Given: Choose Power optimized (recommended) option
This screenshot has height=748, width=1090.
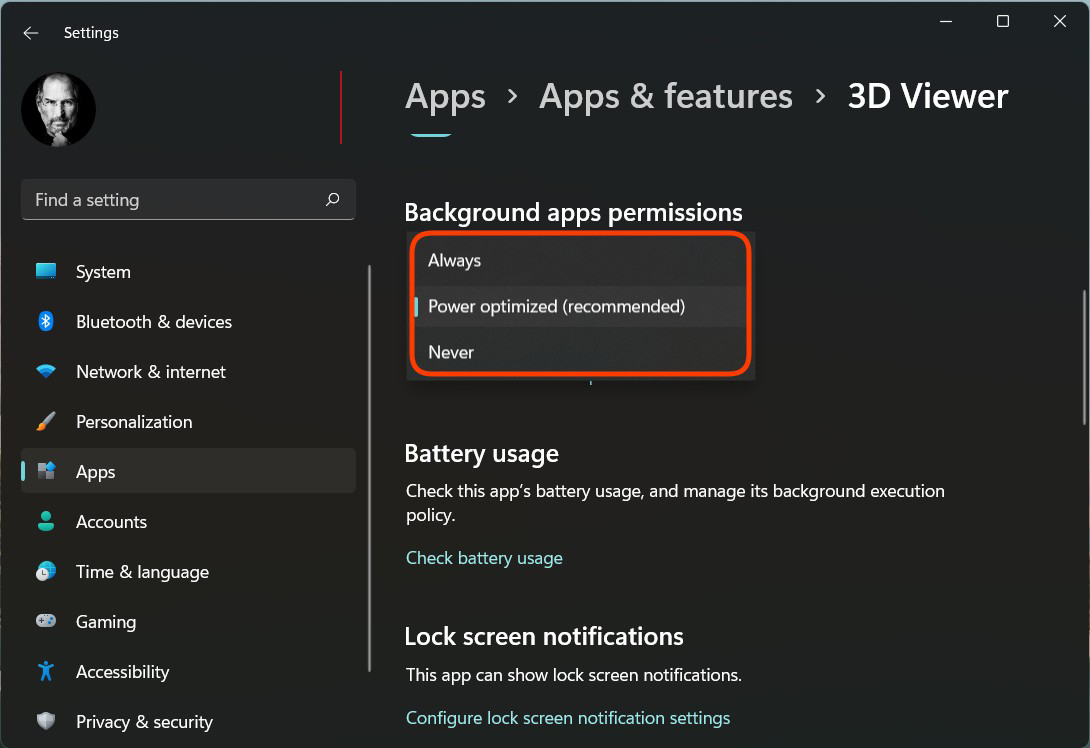Looking at the screenshot, I should coord(580,307).
